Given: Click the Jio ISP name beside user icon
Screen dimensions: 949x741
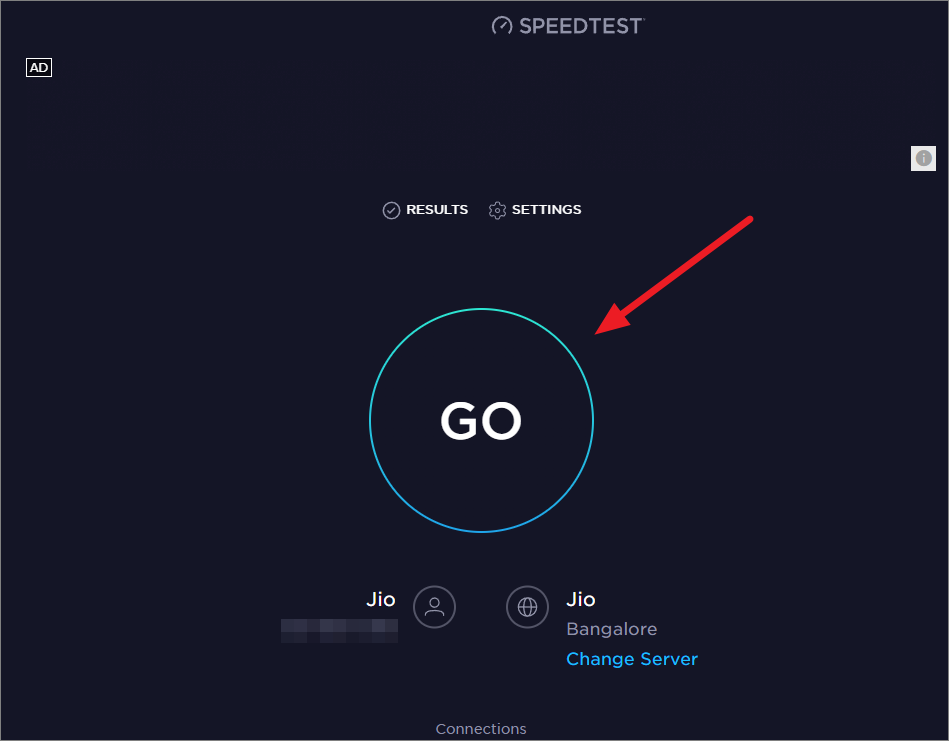Looking at the screenshot, I should coord(381,599).
